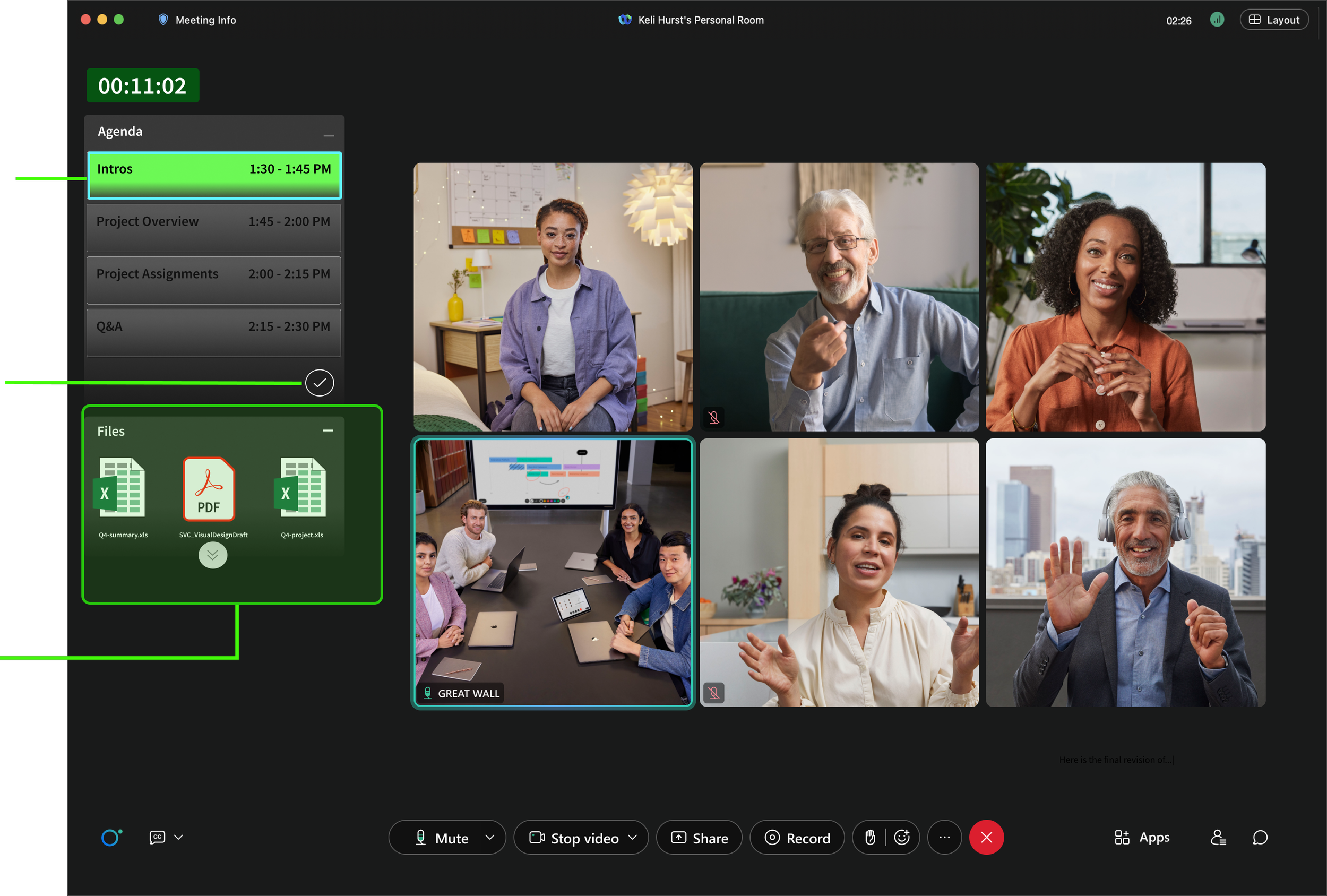Screen dimensions: 1327x896
Task: Raise hand using the hand icon
Action: 869,837
